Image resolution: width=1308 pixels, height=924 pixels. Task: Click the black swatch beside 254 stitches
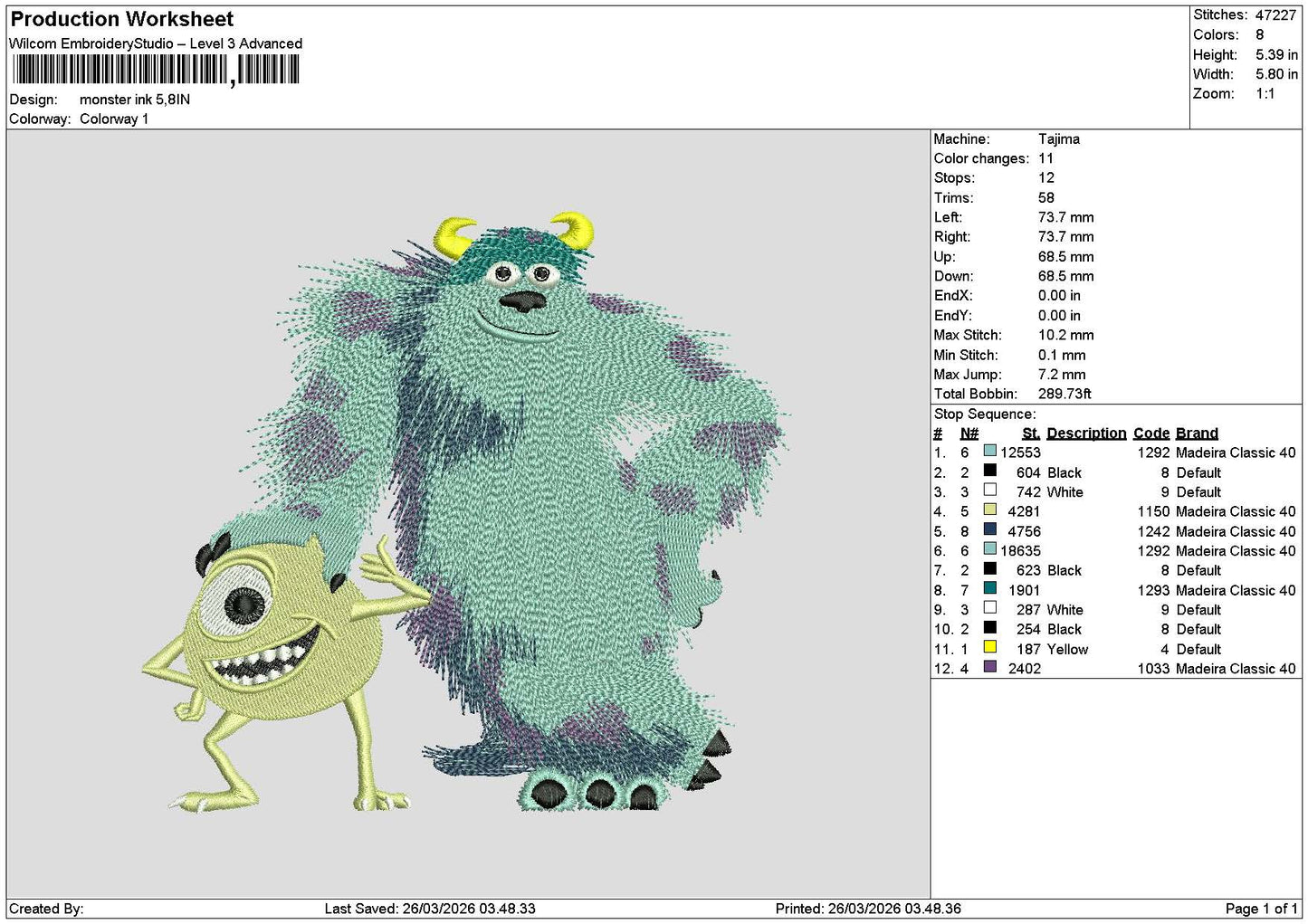[990, 627]
